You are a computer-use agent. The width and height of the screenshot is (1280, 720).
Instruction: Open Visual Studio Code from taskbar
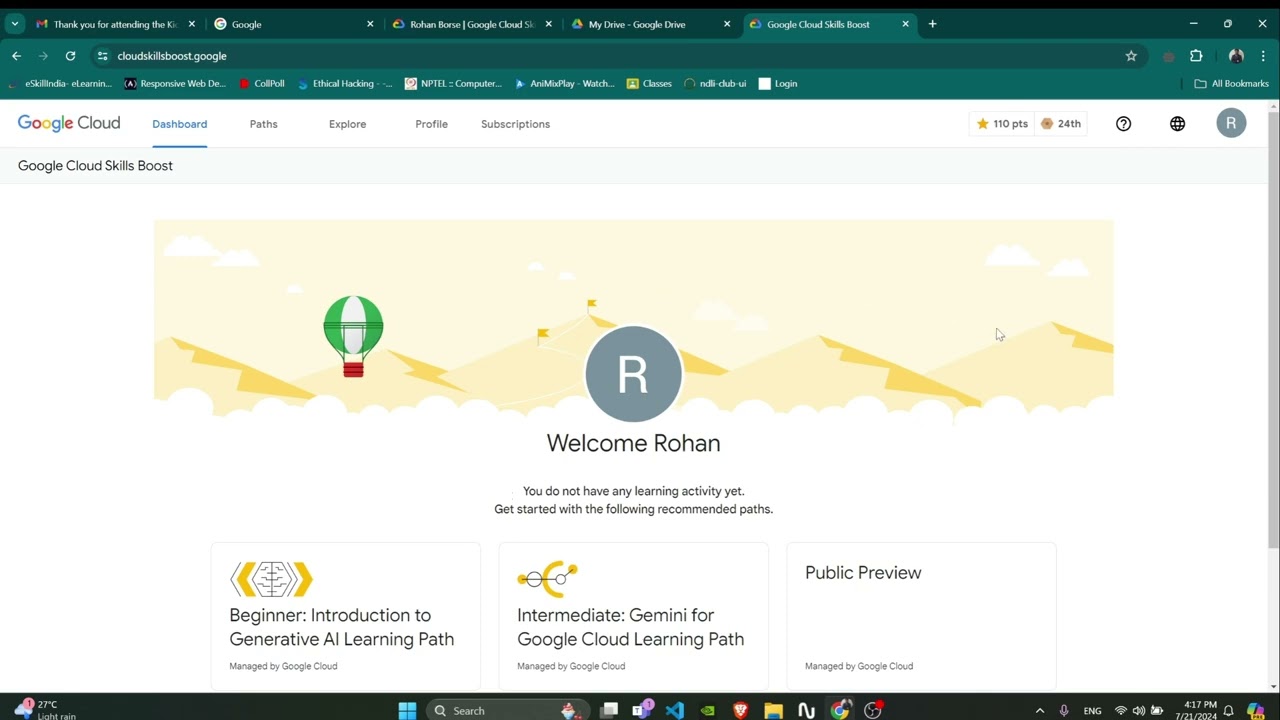[675, 711]
